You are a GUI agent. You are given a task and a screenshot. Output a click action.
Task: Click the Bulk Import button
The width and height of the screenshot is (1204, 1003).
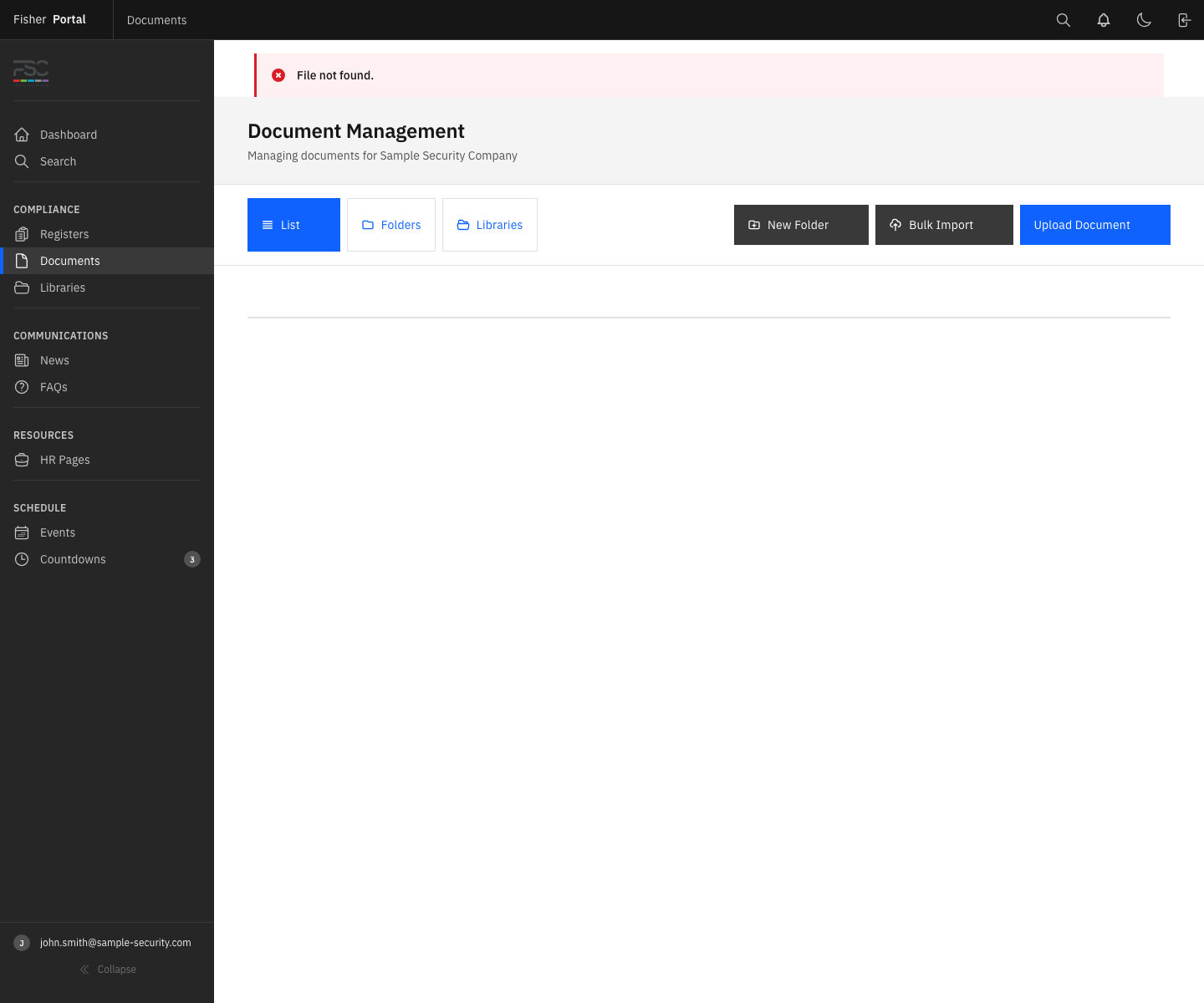944,225
